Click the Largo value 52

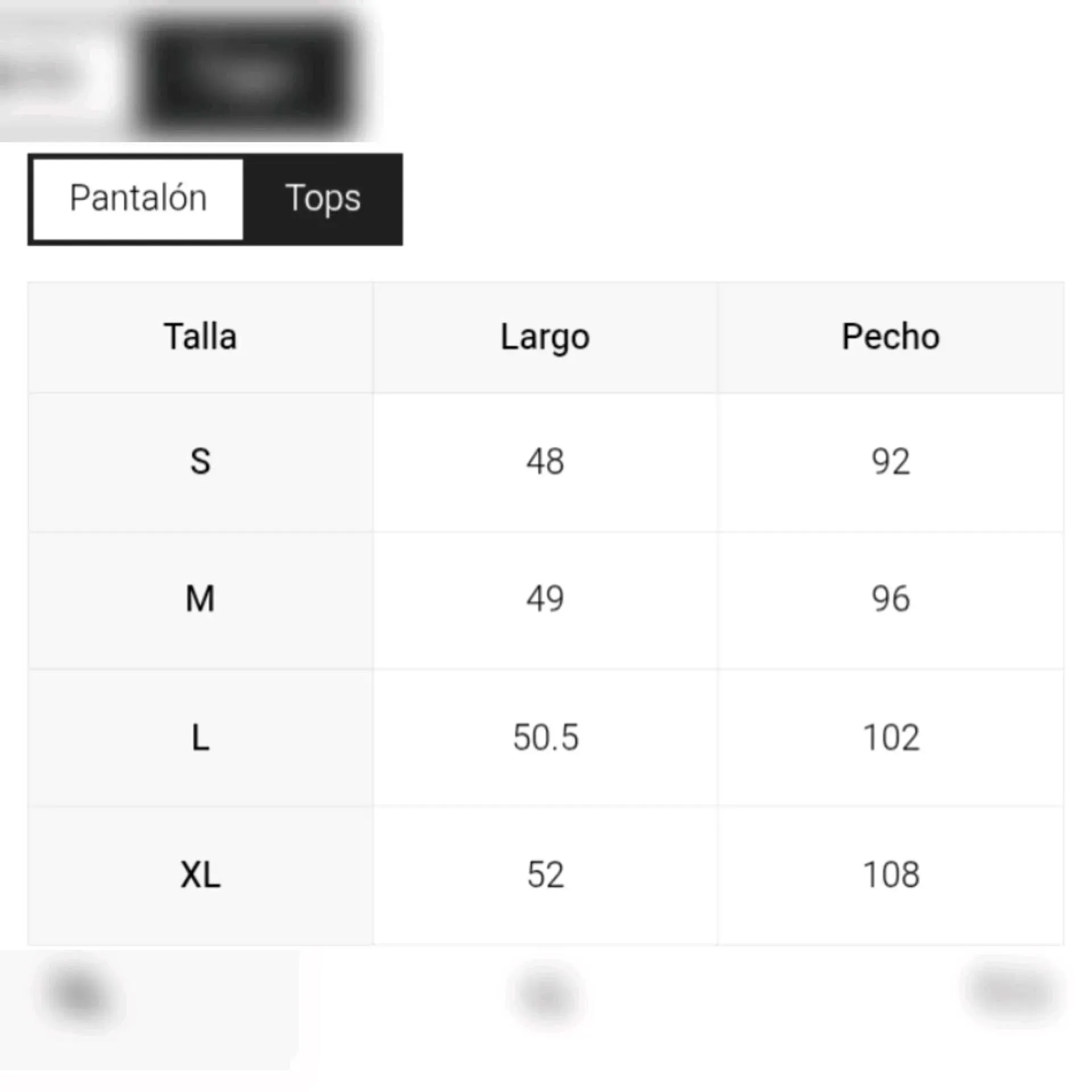point(545,875)
